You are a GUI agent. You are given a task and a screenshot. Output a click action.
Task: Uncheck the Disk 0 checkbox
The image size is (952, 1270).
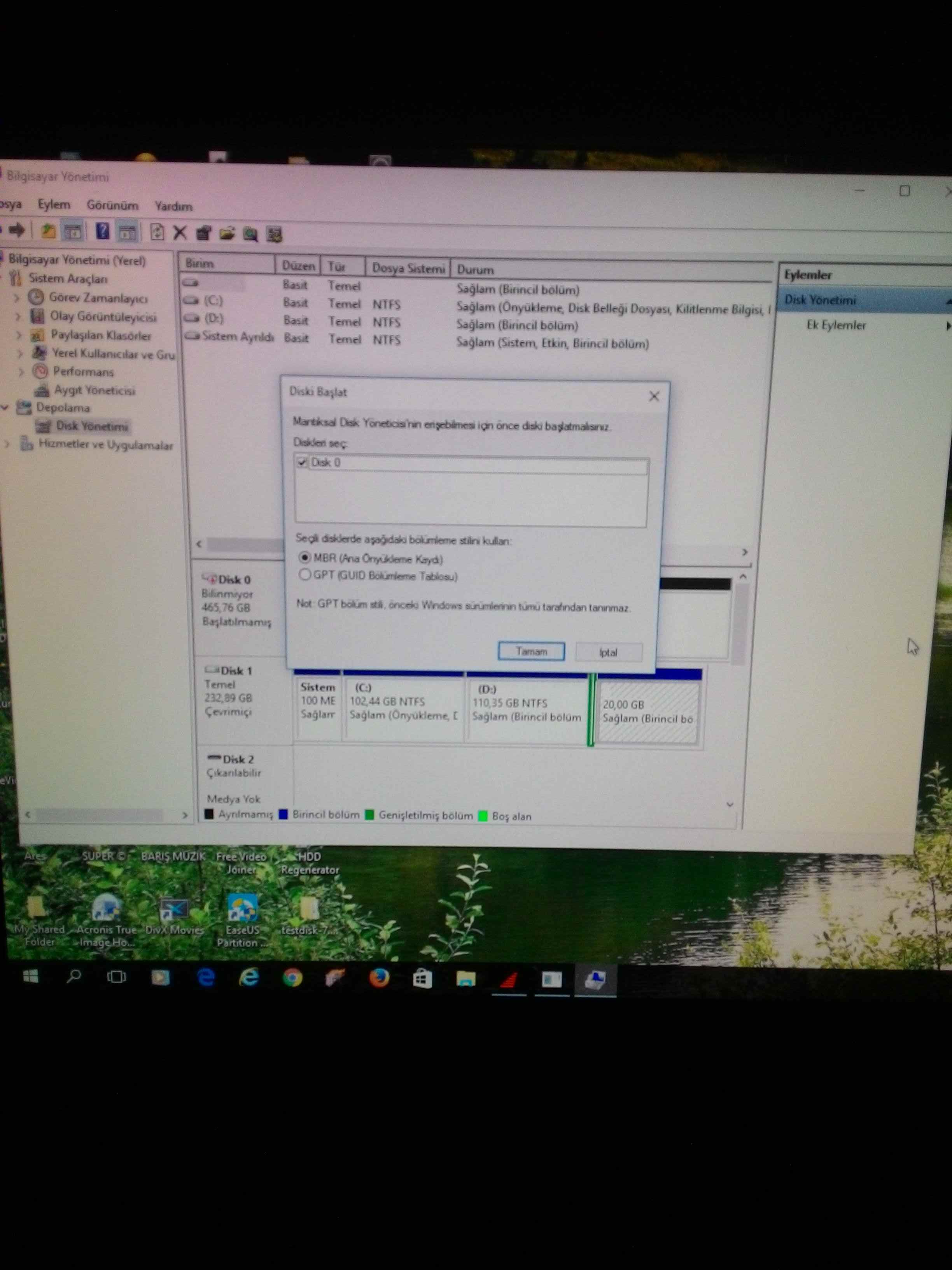click(x=302, y=462)
